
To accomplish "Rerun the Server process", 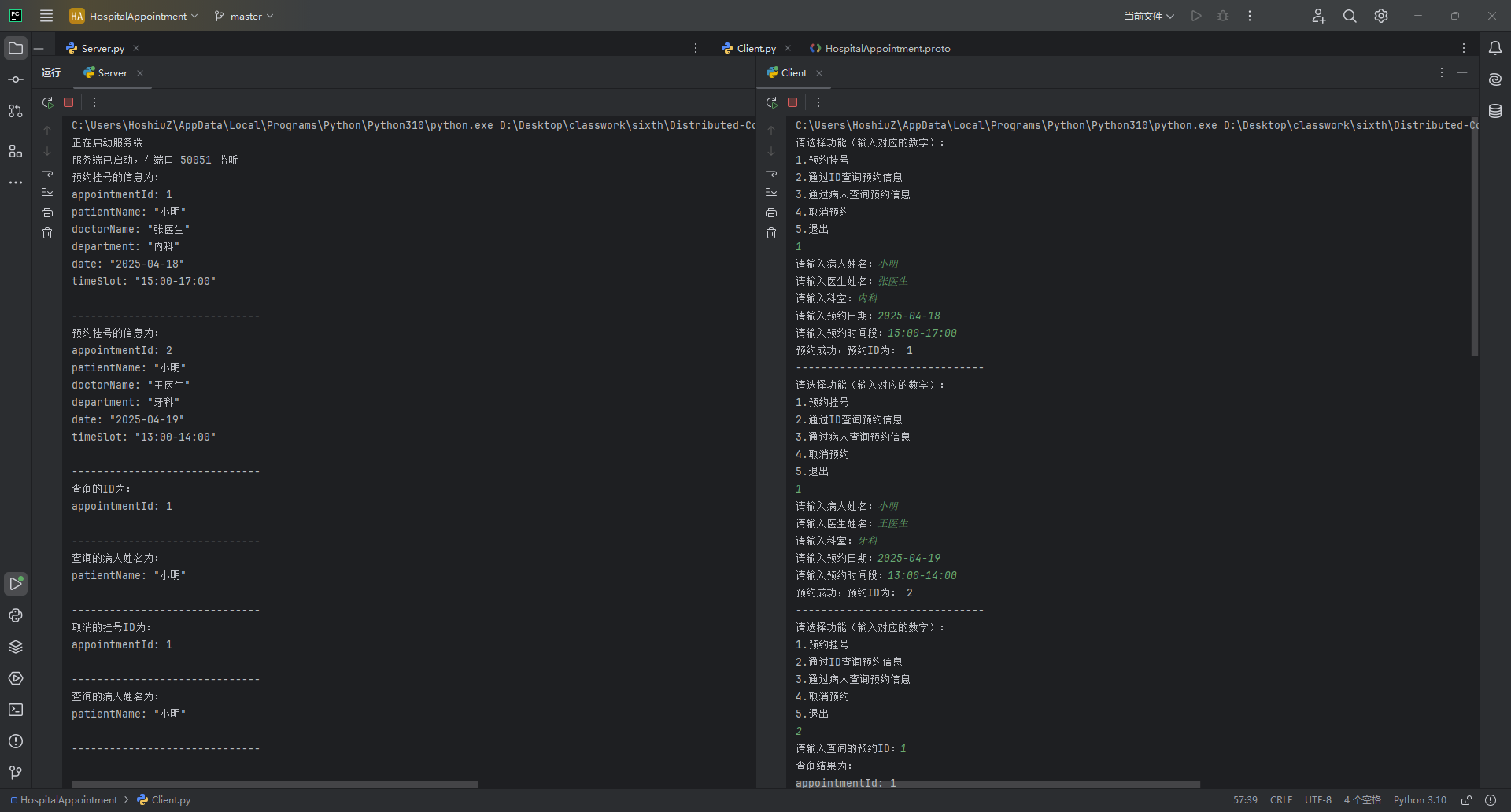I will point(48,102).
